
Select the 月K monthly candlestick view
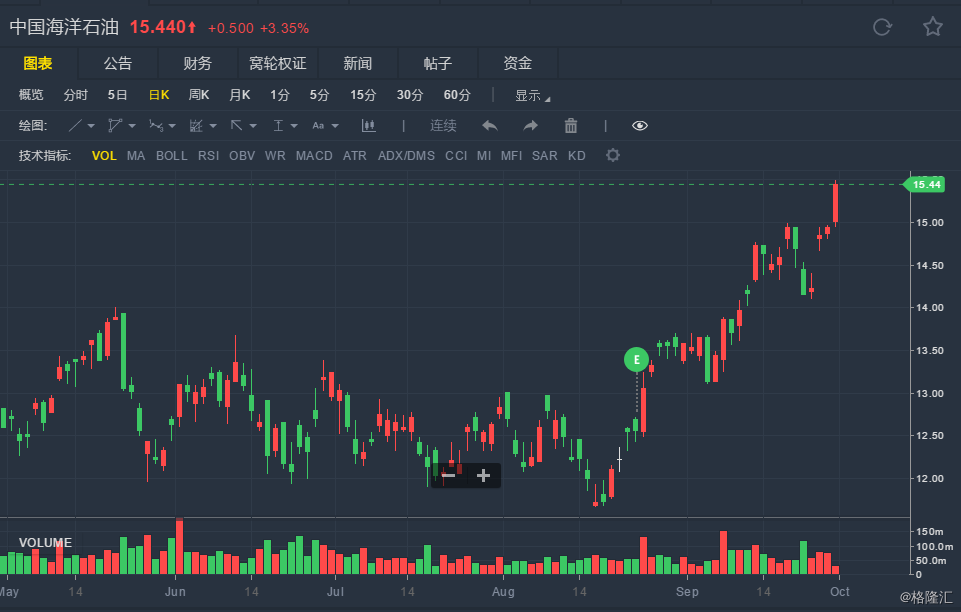(x=240, y=95)
